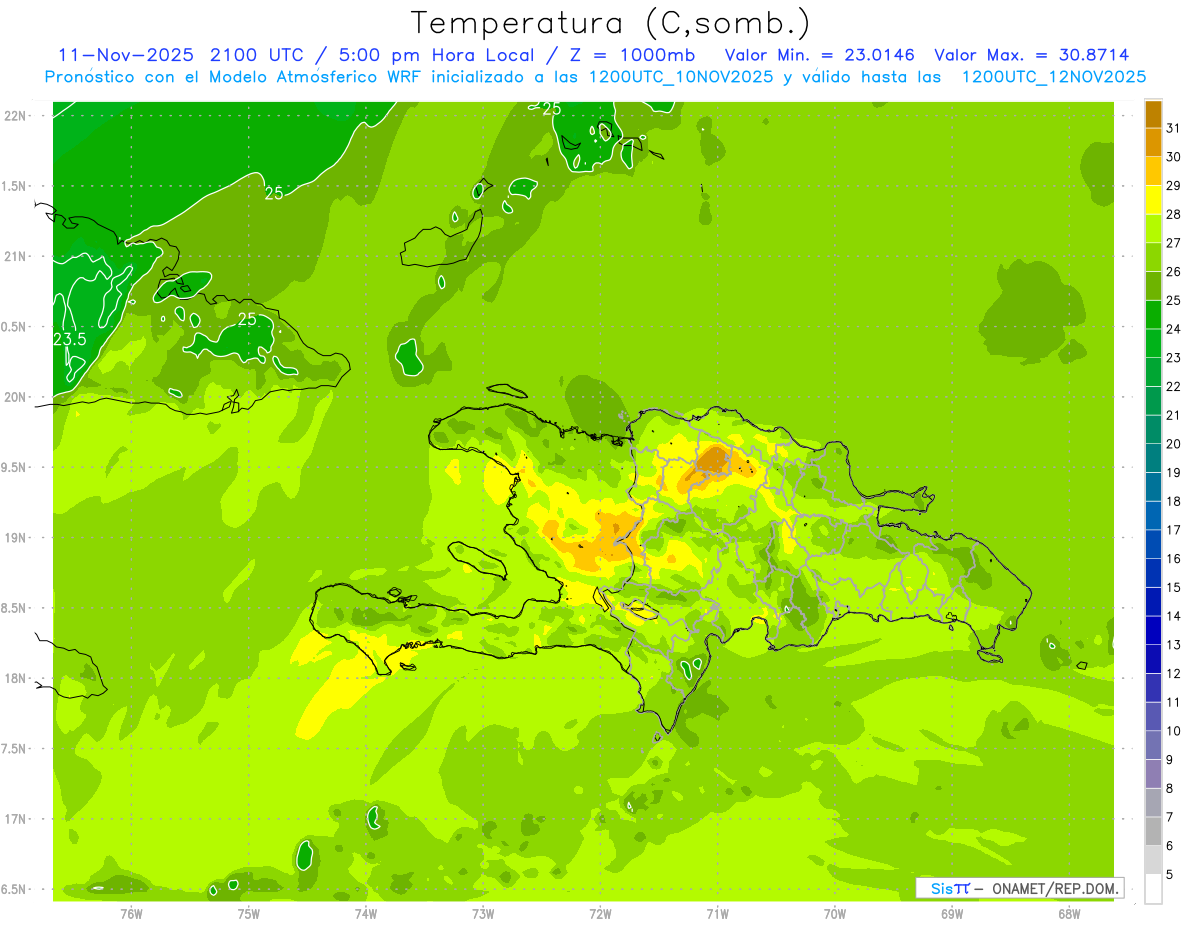Click the legend band between 25 and 26
The image size is (1200, 927).
click(x=1153, y=286)
